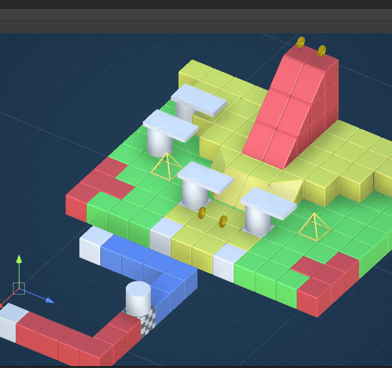Select the checkered finish tile

[148, 321]
